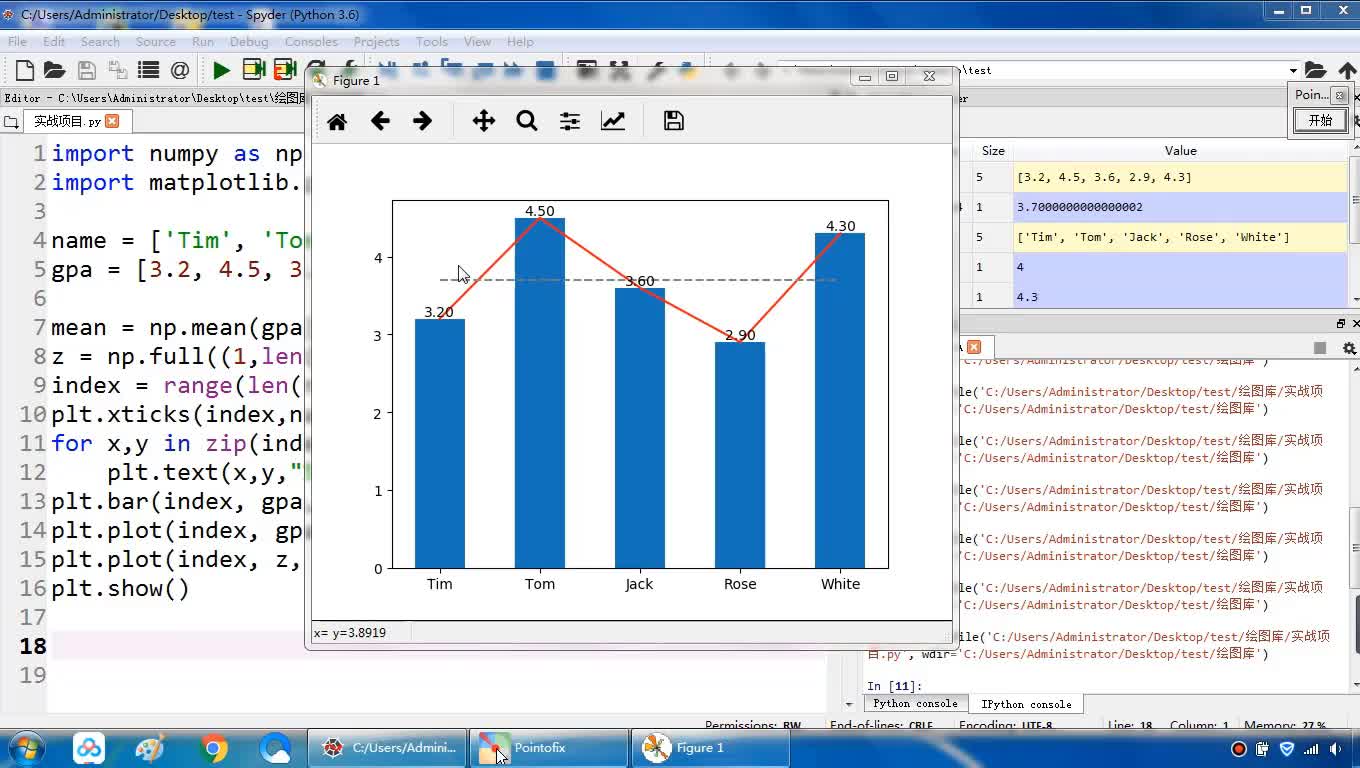Open the editor tab browse list button

click(11, 122)
